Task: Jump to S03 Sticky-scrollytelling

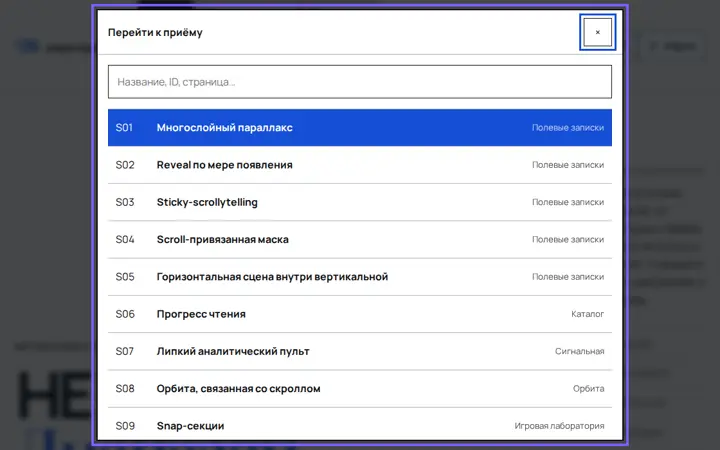Action: click(360, 202)
